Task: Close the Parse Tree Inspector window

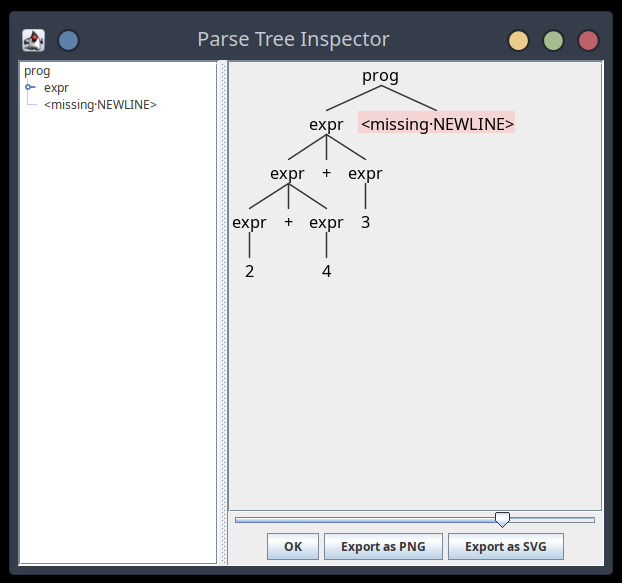Action: pyautogui.click(x=588, y=40)
